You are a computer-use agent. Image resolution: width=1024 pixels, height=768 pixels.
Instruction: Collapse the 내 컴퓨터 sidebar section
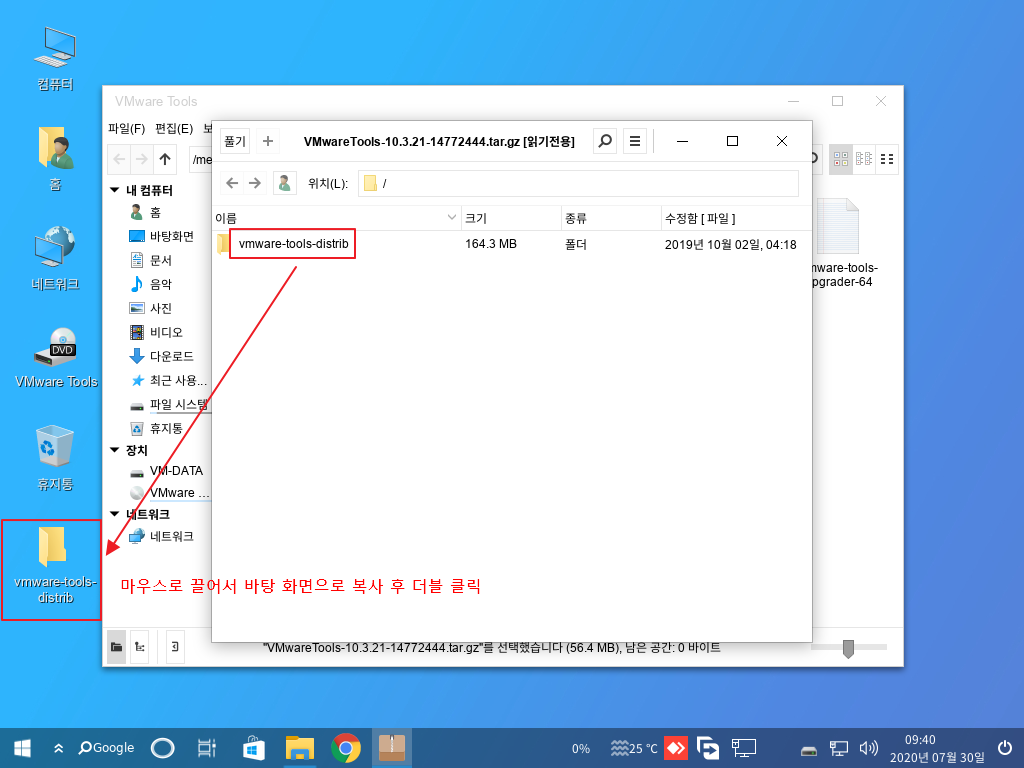pyautogui.click(x=115, y=190)
